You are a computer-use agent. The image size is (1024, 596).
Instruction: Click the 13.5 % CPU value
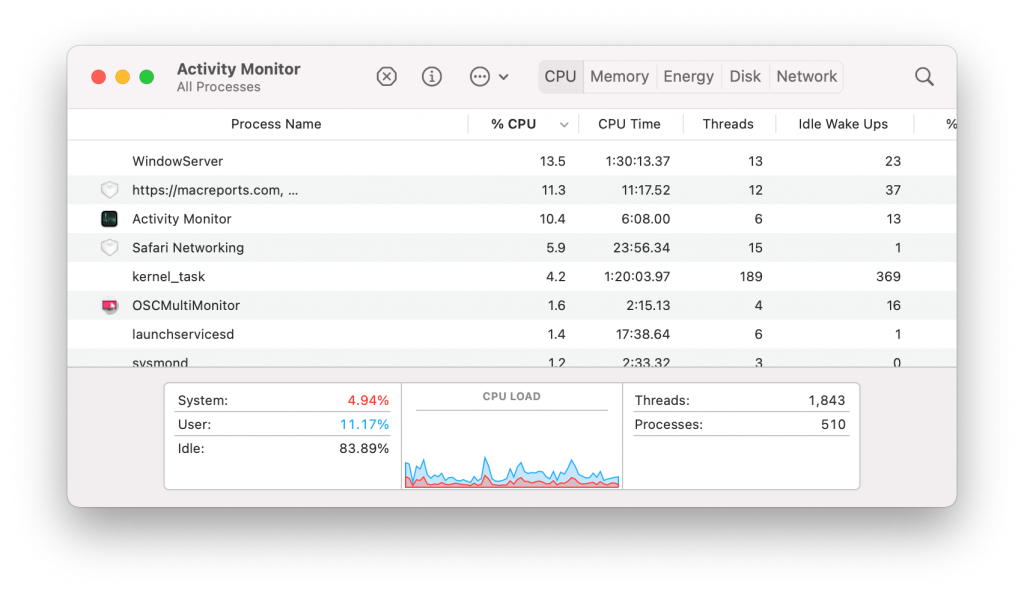552,161
